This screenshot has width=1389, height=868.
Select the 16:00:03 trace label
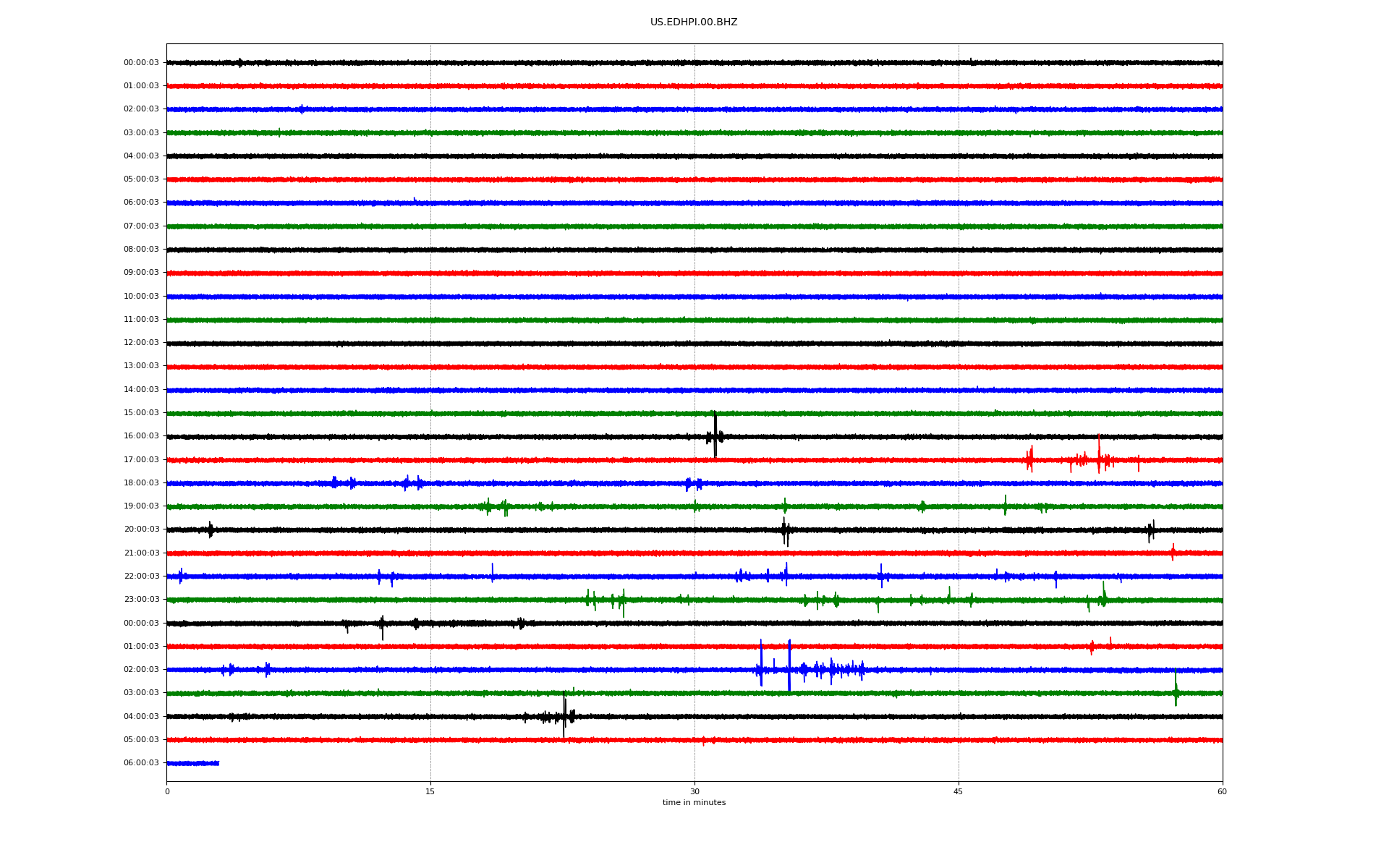tap(141, 435)
